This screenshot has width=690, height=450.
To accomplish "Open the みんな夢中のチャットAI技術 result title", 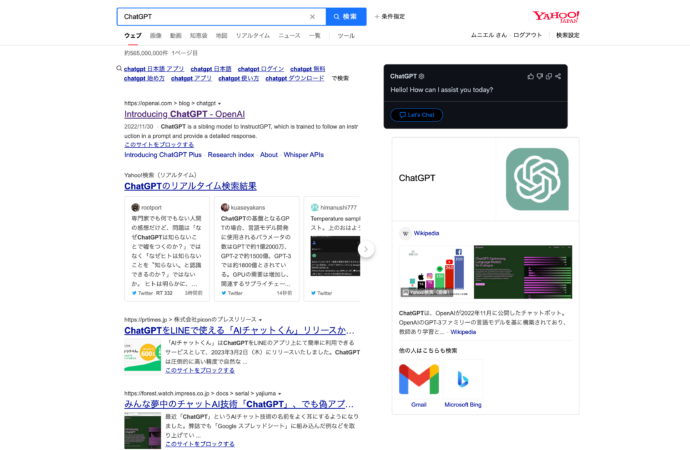I will 239,404.
